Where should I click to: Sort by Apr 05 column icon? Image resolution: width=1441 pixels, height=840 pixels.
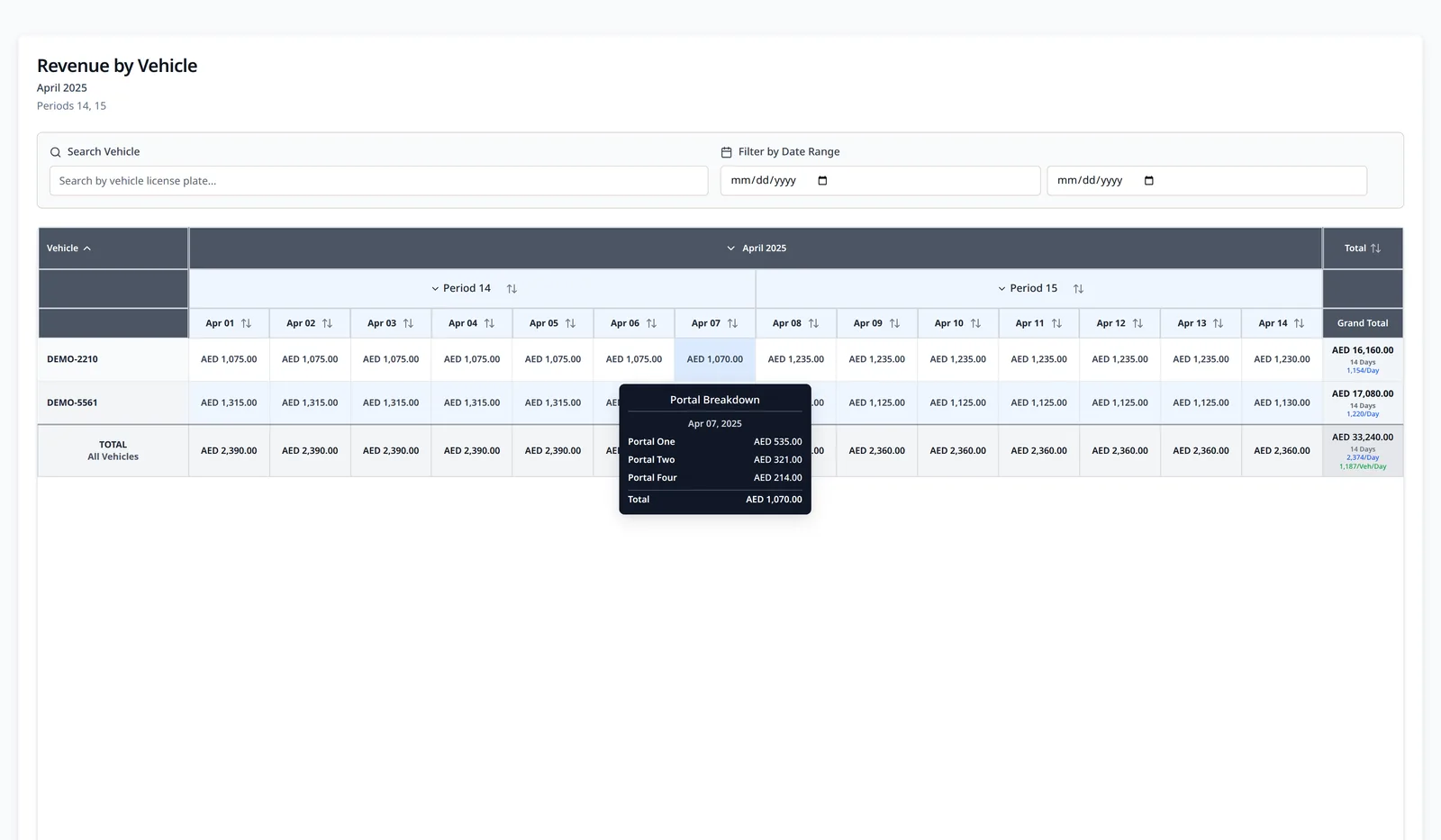570,323
